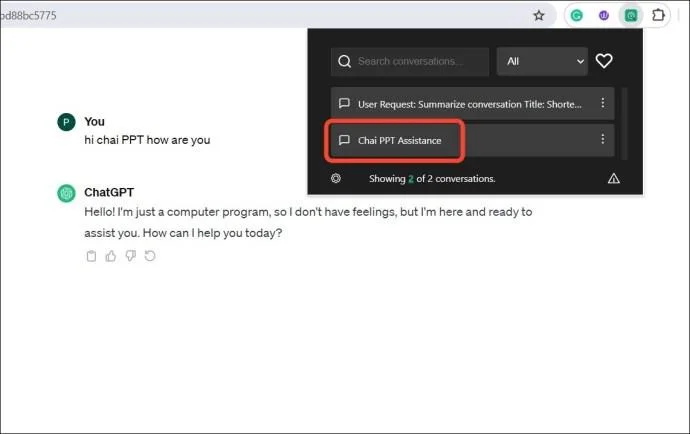Bookmark this page with the star icon
Image resolution: width=690 pixels, height=434 pixels.
point(539,16)
